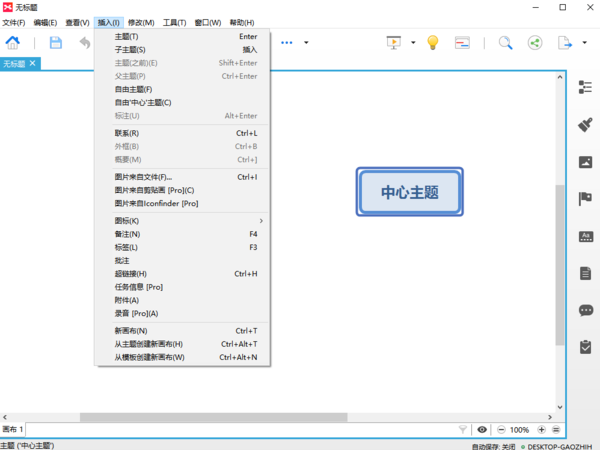Open the themes Aa panel
This screenshot has width=600, height=450.
pyautogui.click(x=585, y=236)
